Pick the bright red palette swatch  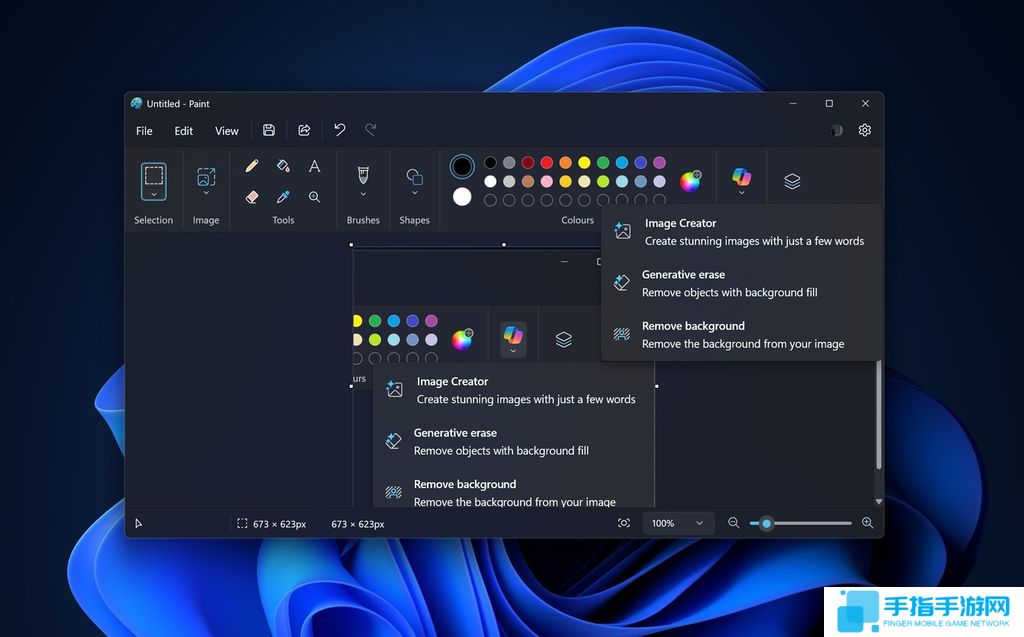pyautogui.click(x=547, y=163)
